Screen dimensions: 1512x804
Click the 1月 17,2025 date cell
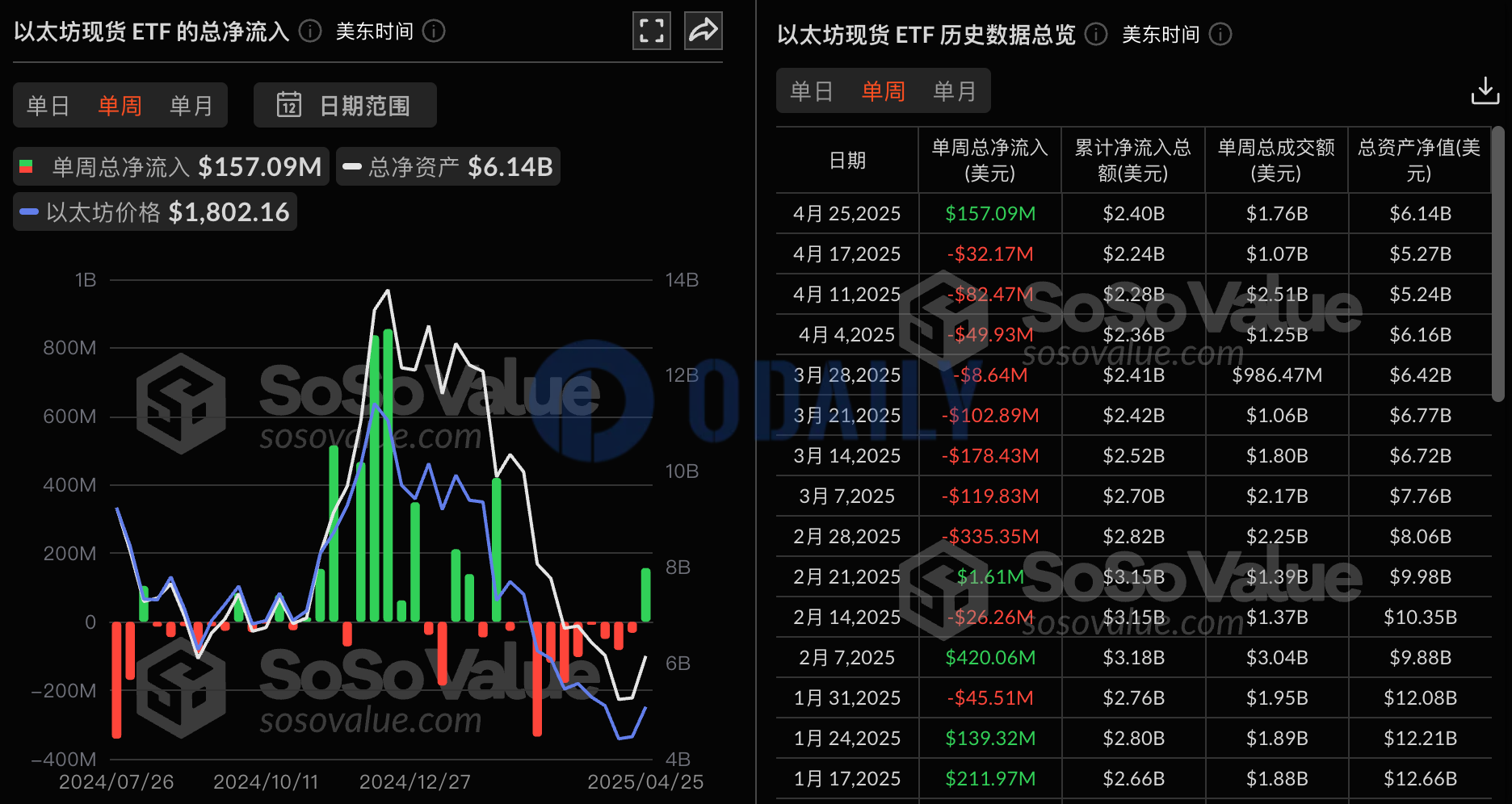(847, 779)
